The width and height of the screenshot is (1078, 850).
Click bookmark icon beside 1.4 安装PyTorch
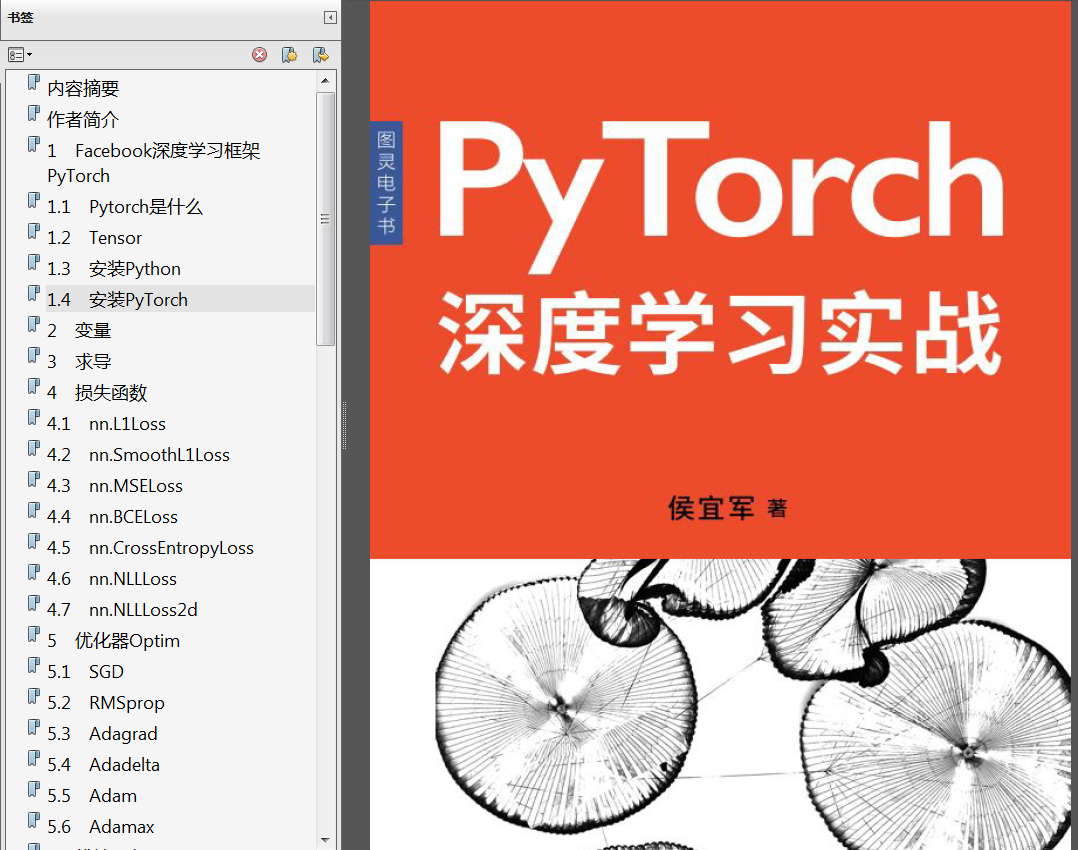[34, 294]
